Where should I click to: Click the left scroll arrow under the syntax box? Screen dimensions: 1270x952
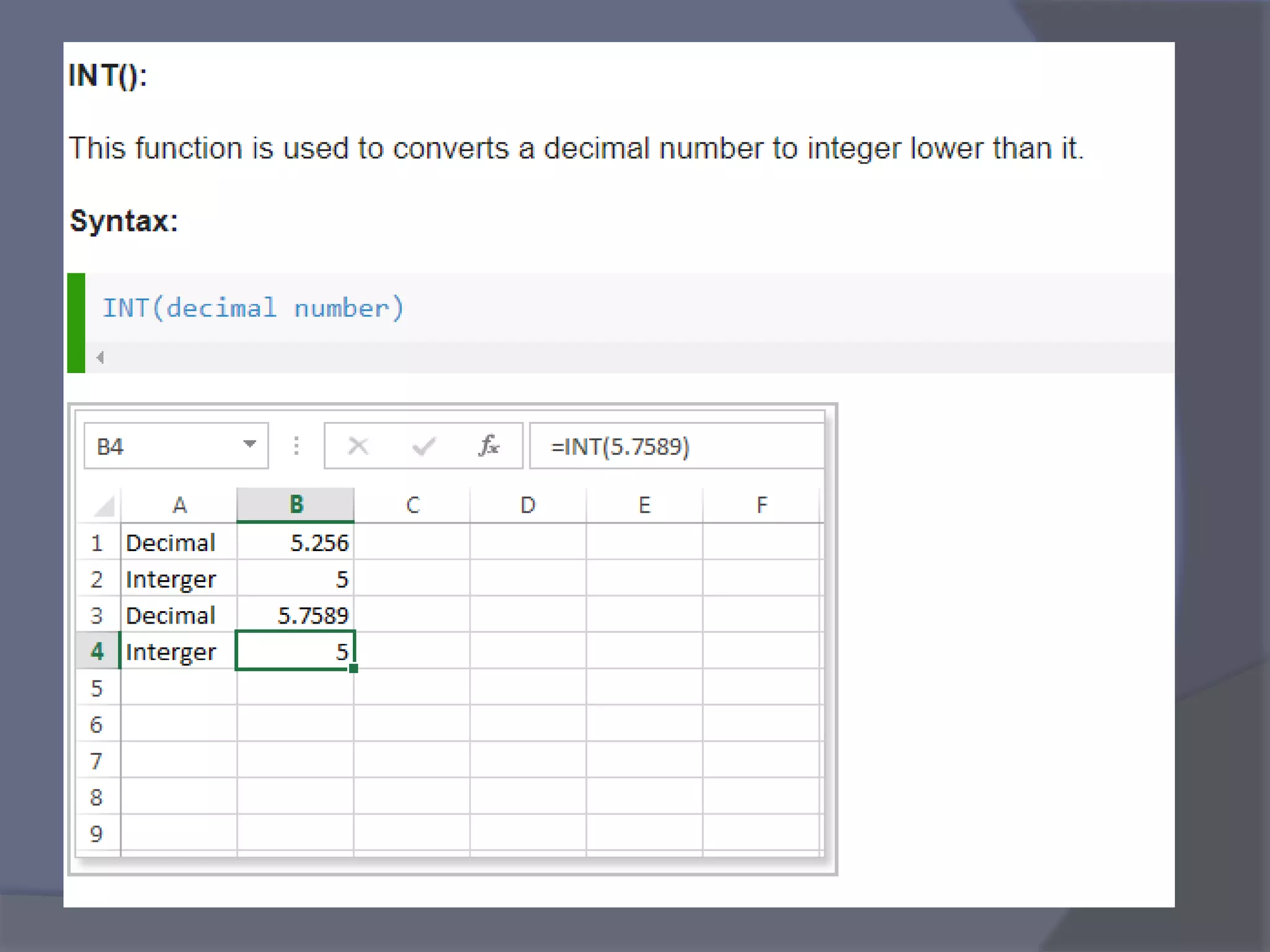click(100, 358)
